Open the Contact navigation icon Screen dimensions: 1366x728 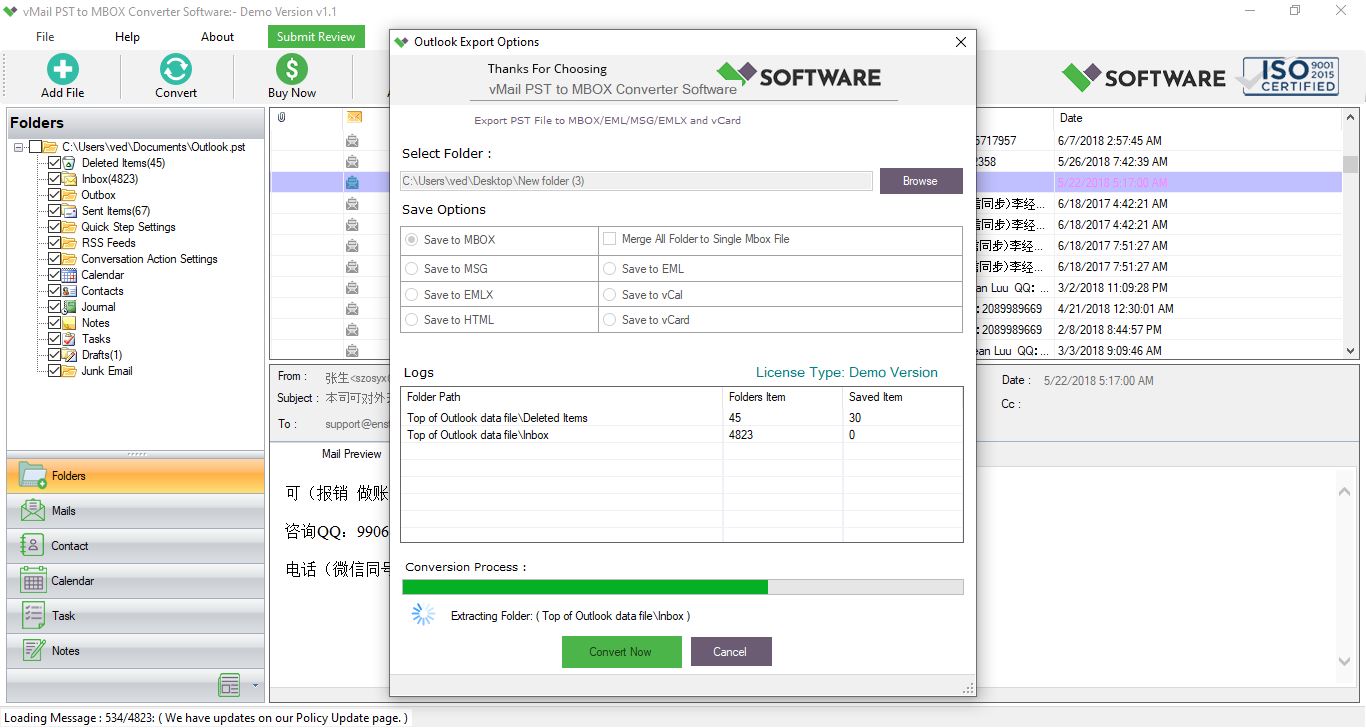[32, 545]
